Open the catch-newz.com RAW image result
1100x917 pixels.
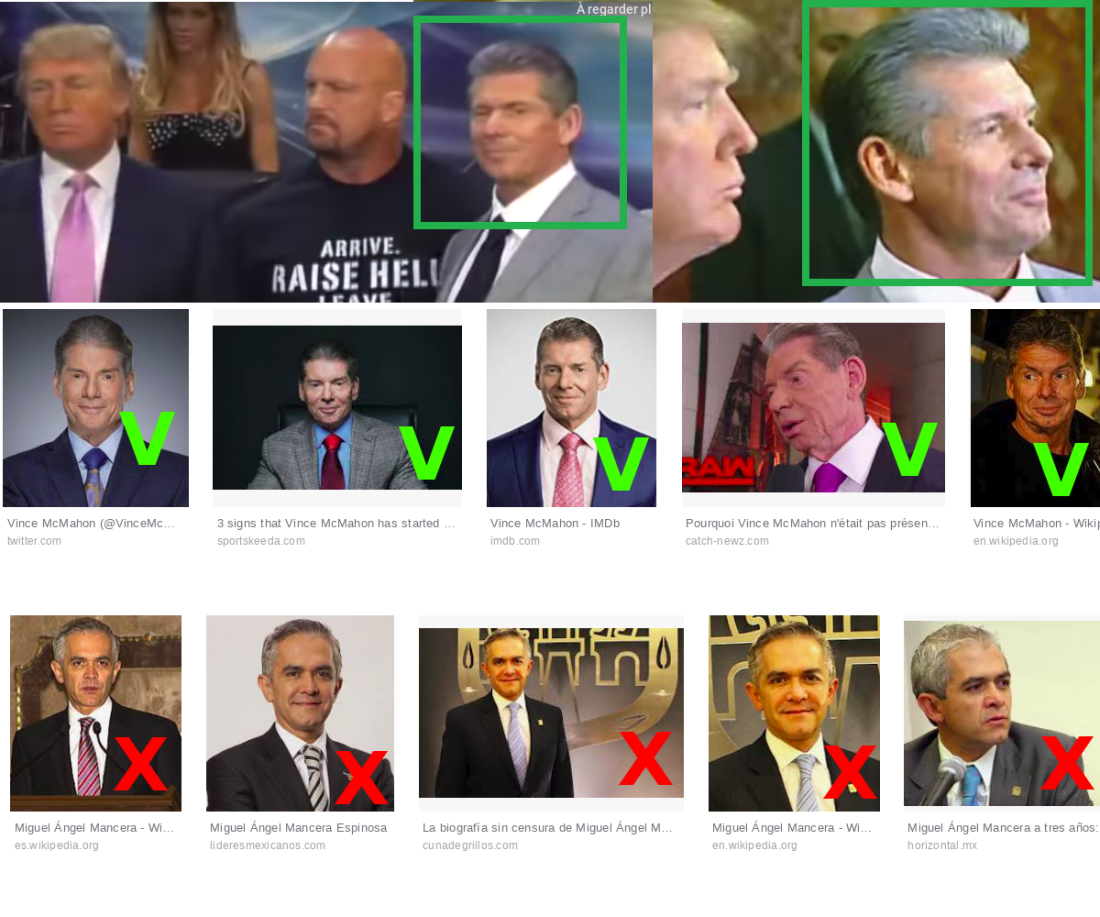(x=813, y=408)
